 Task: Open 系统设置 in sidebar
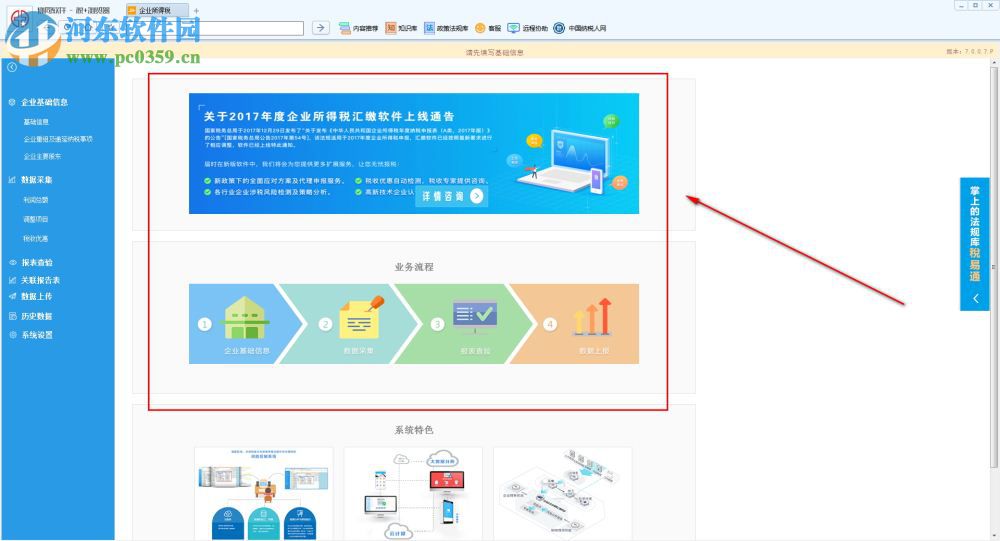coord(37,335)
